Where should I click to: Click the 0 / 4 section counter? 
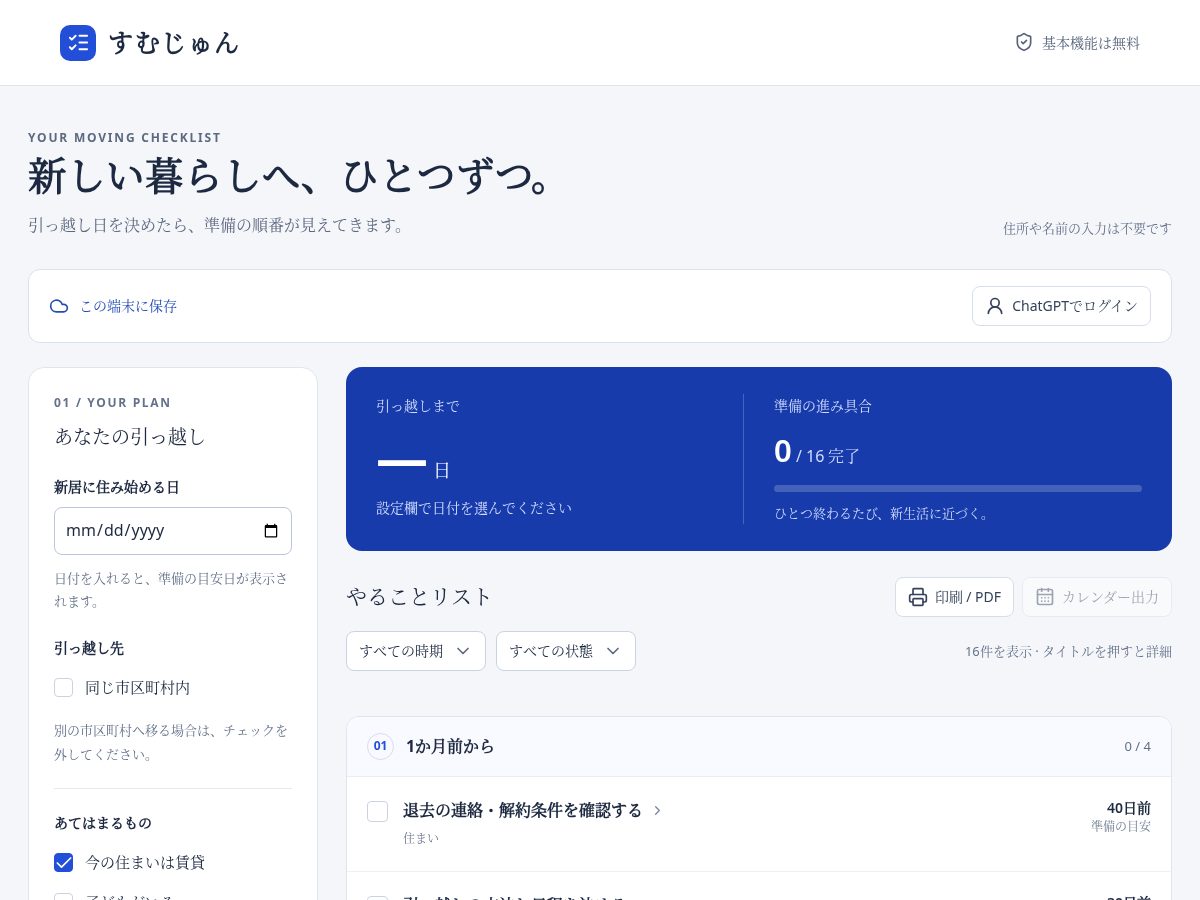pos(1137,747)
